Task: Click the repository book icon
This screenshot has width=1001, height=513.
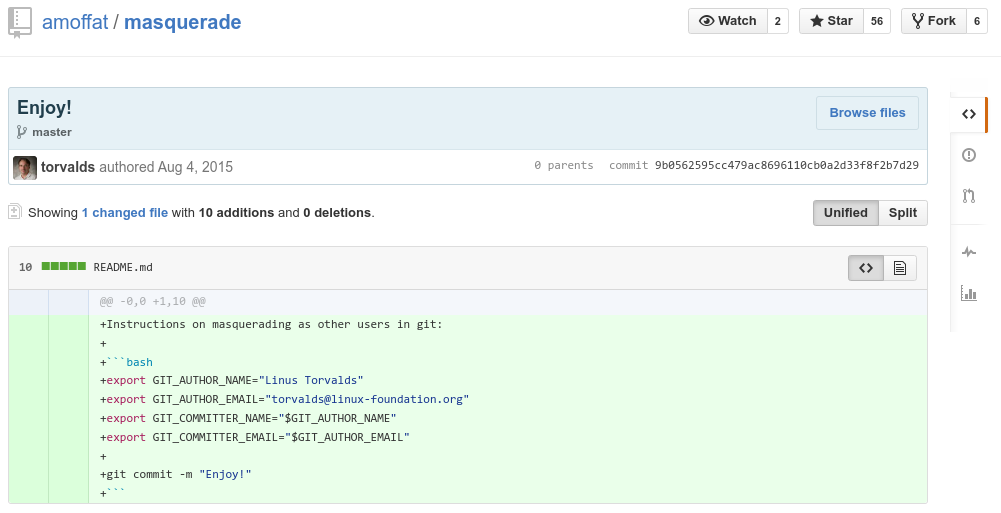Action: (x=19, y=22)
